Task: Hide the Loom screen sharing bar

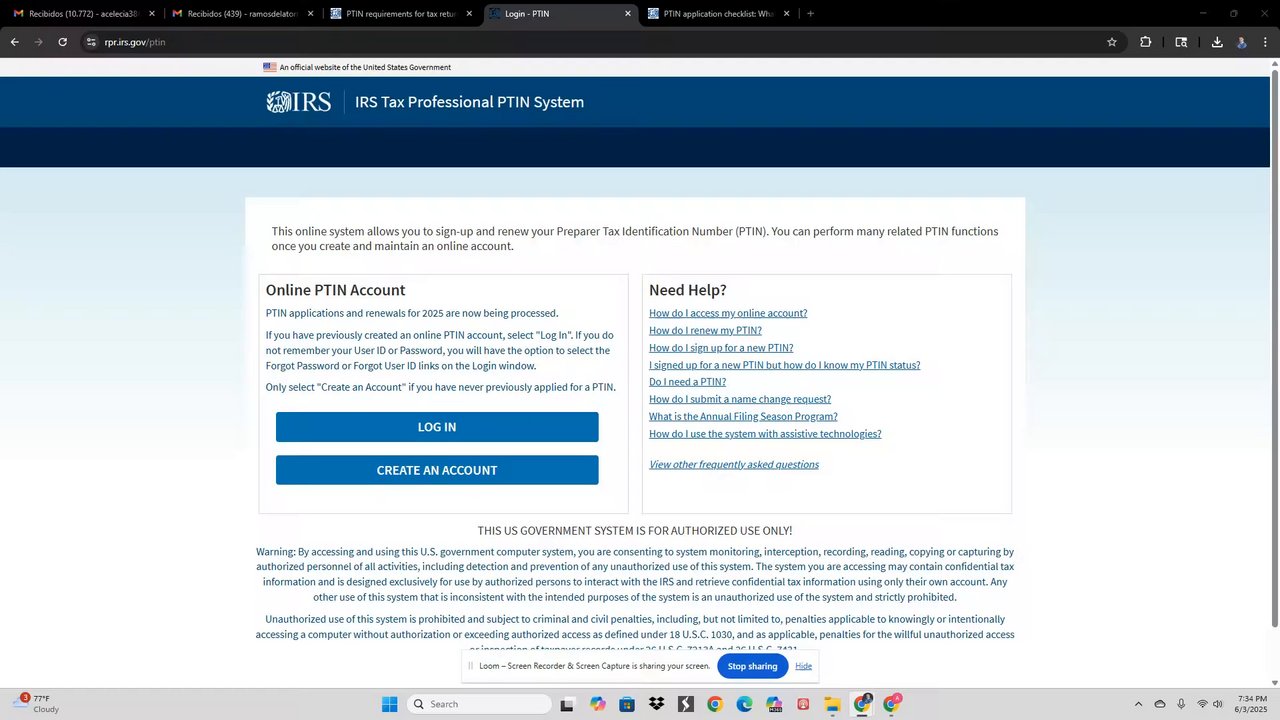Action: point(803,666)
